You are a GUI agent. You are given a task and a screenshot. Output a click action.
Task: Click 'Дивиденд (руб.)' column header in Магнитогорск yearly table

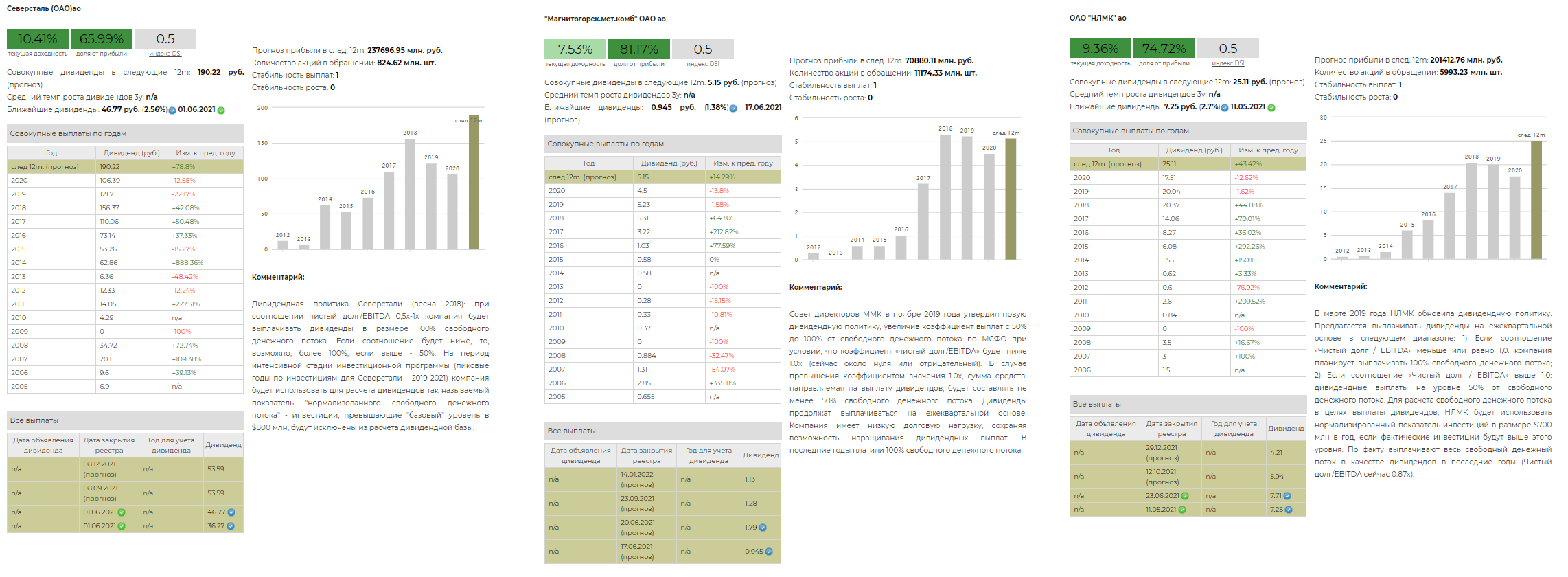(x=669, y=163)
